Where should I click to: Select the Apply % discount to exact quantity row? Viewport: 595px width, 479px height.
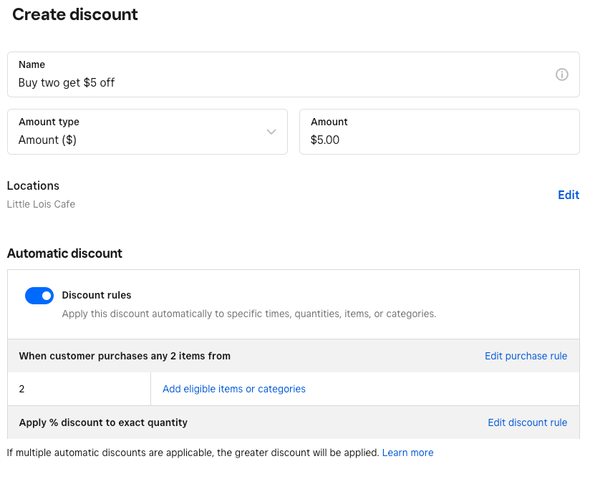tap(293, 422)
